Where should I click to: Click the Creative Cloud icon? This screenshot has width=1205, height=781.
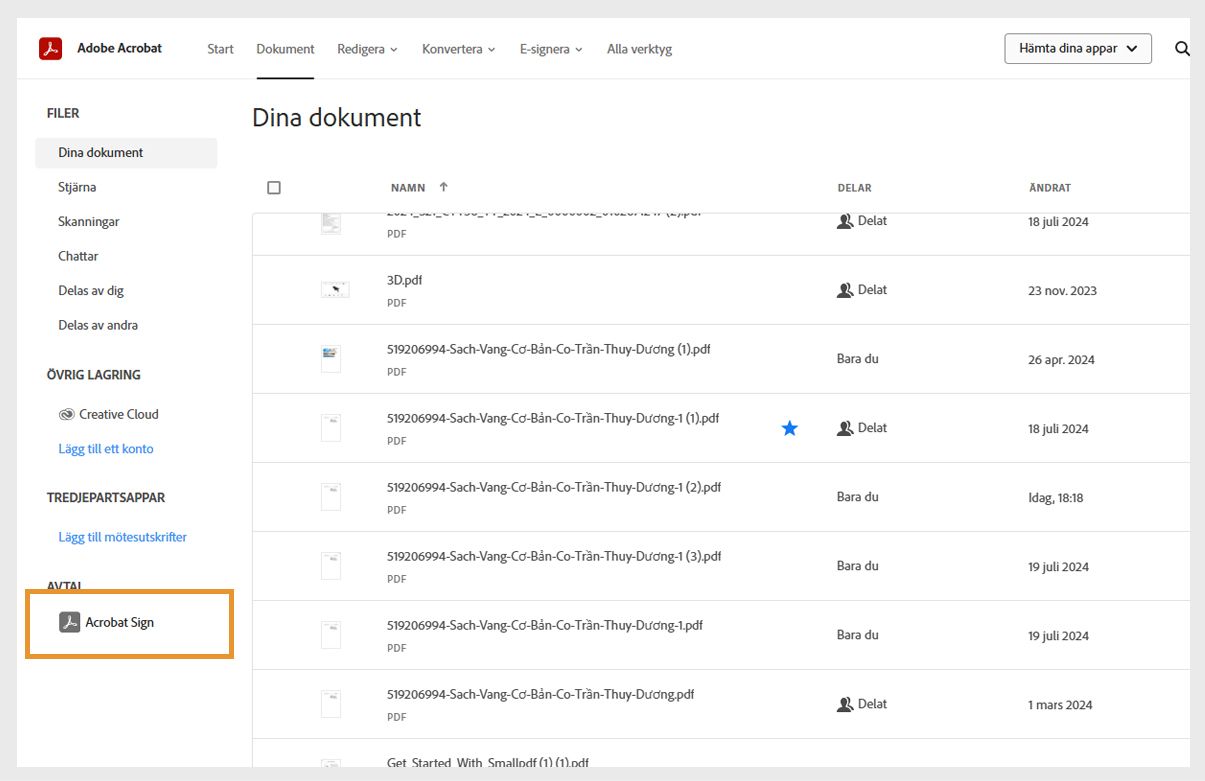[x=67, y=414]
